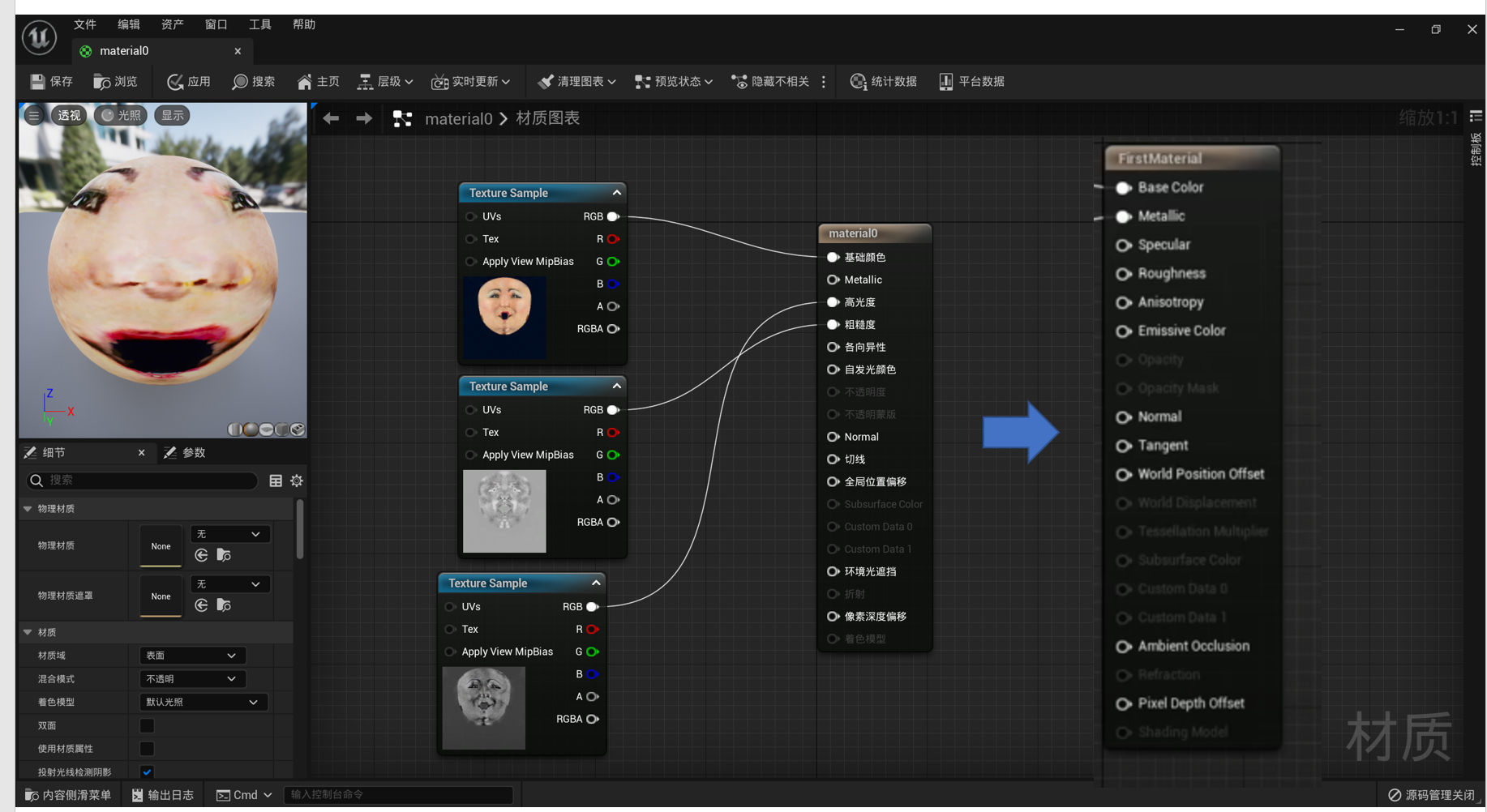1487x812 pixels.
Task: Click the Unreal Engine logo icon
Action: click(39, 37)
